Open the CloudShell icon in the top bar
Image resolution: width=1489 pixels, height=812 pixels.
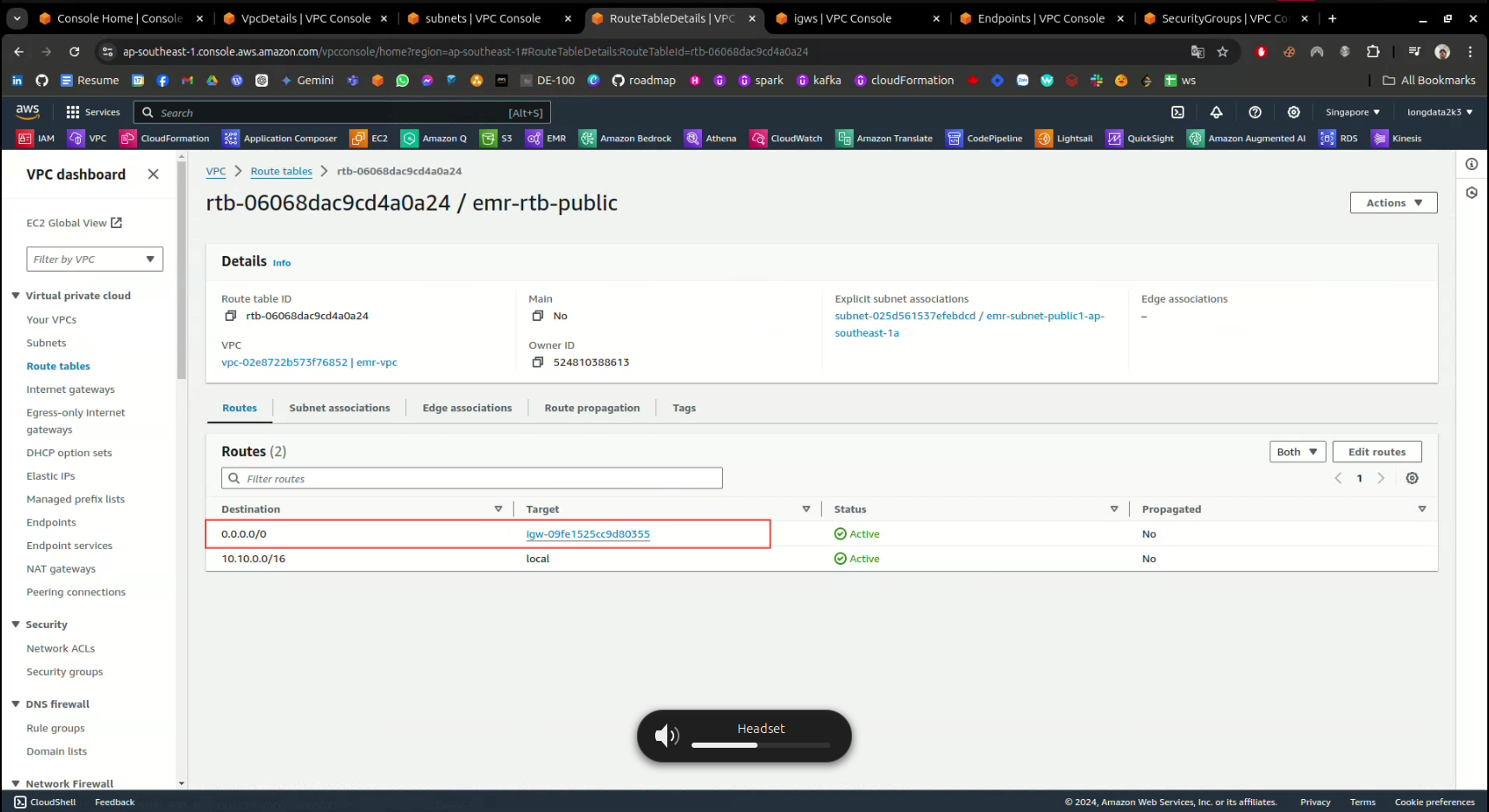[1177, 112]
